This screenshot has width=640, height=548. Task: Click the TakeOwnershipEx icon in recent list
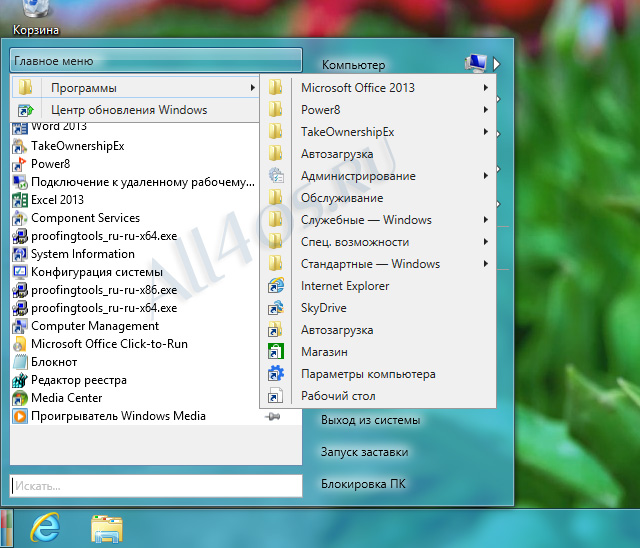pos(20,146)
